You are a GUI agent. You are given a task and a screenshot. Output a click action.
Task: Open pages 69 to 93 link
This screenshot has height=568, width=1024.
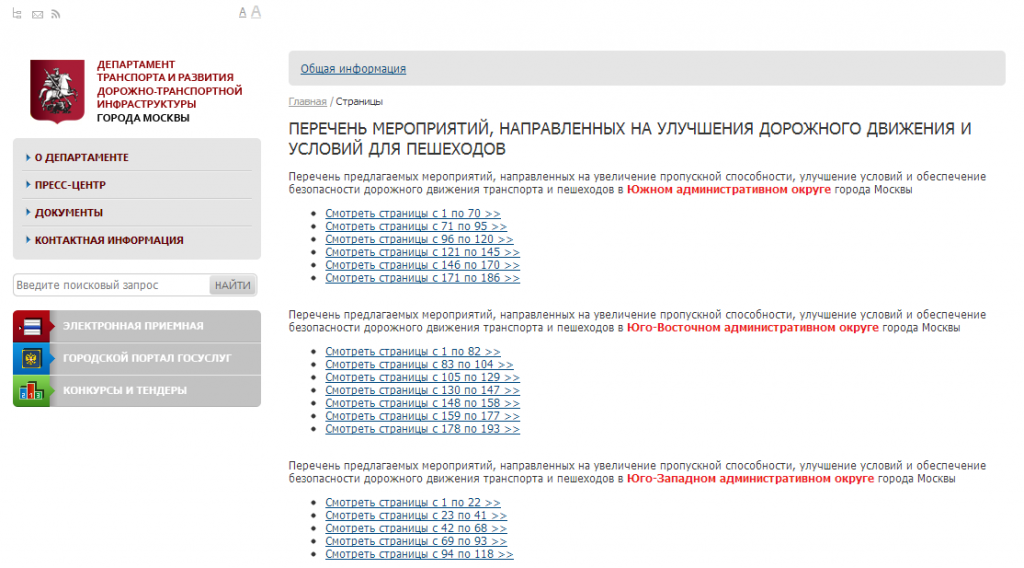(x=416, y=541)
